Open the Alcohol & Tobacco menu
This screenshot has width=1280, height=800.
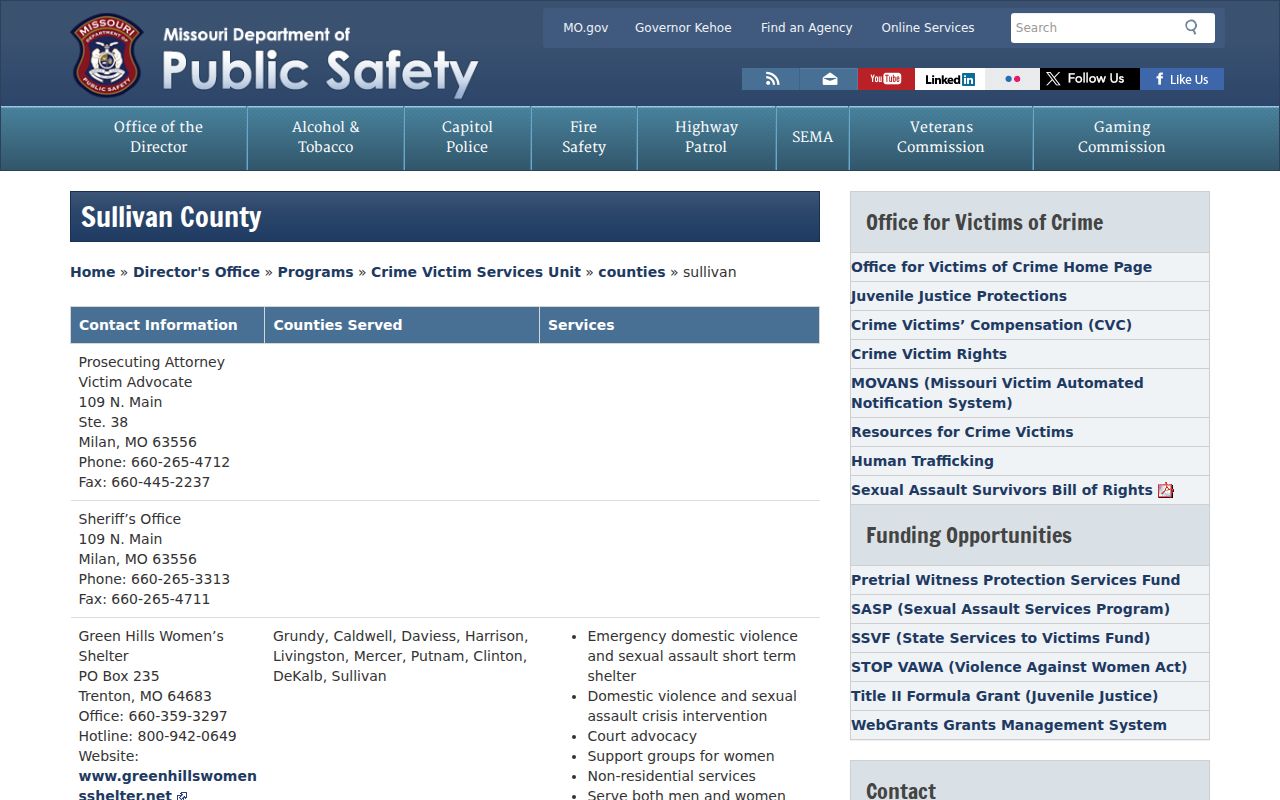coord(326,137)
